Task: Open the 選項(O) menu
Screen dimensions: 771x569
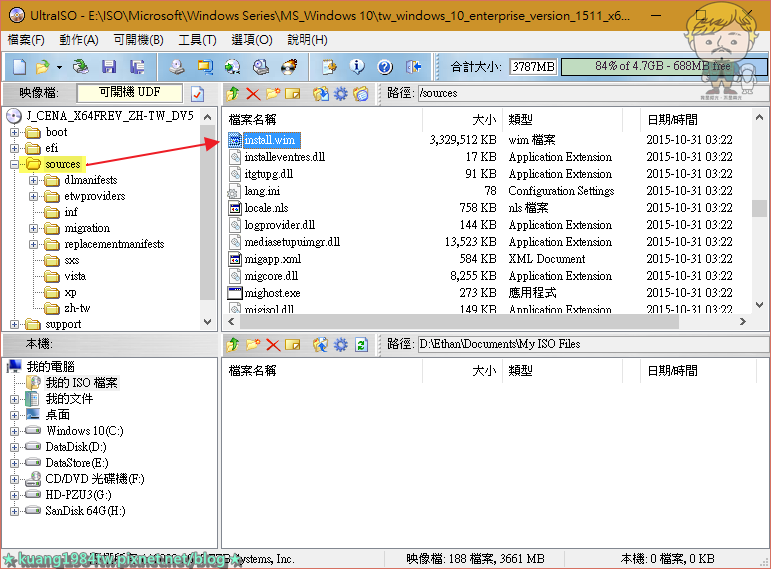Action: [x=251, y=40]
